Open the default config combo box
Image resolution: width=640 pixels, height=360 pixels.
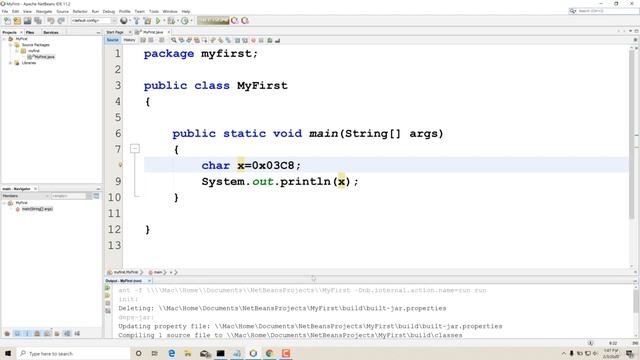coord(93,20)
